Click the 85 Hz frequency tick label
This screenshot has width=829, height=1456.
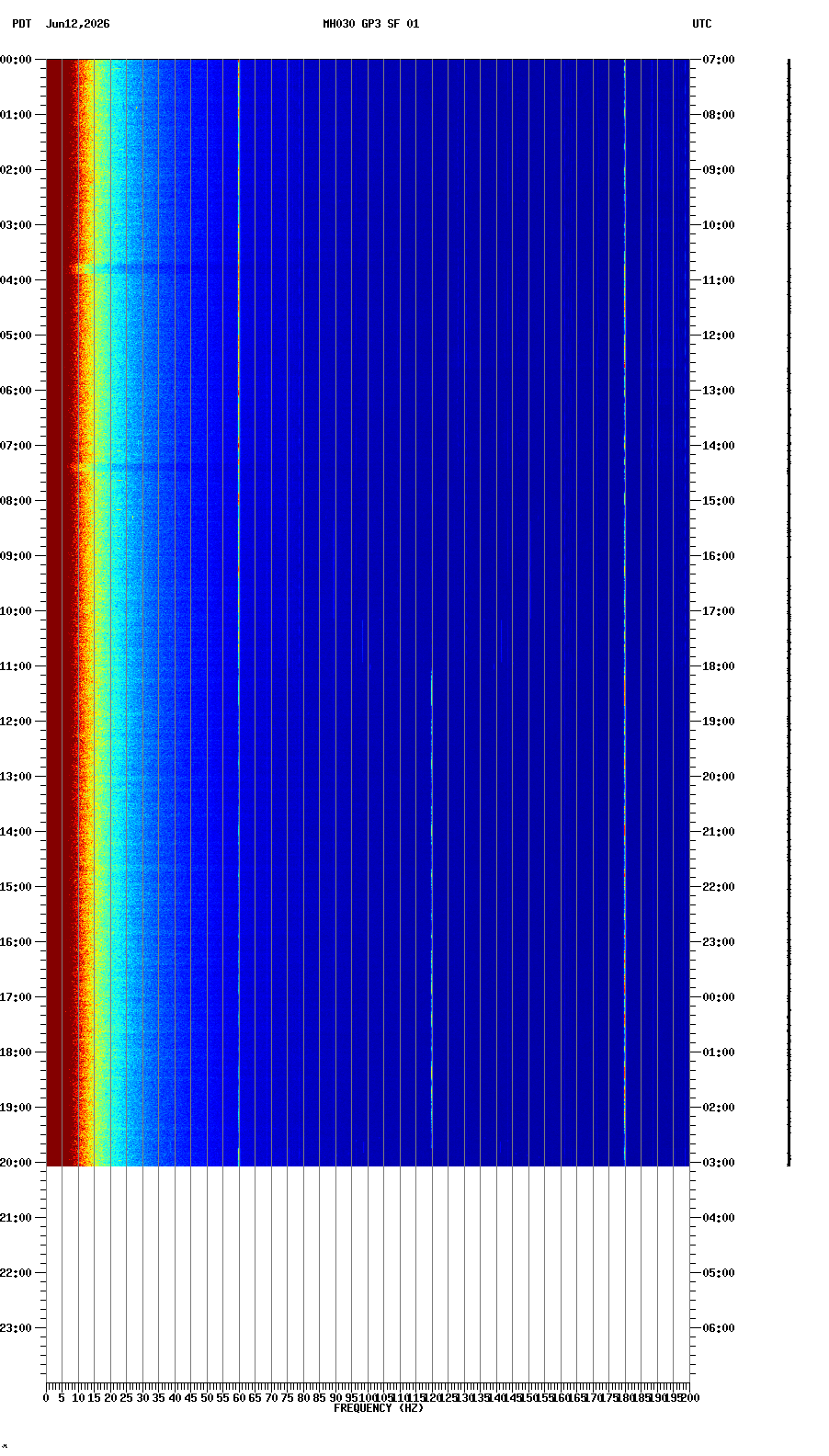click(319, 1398)
